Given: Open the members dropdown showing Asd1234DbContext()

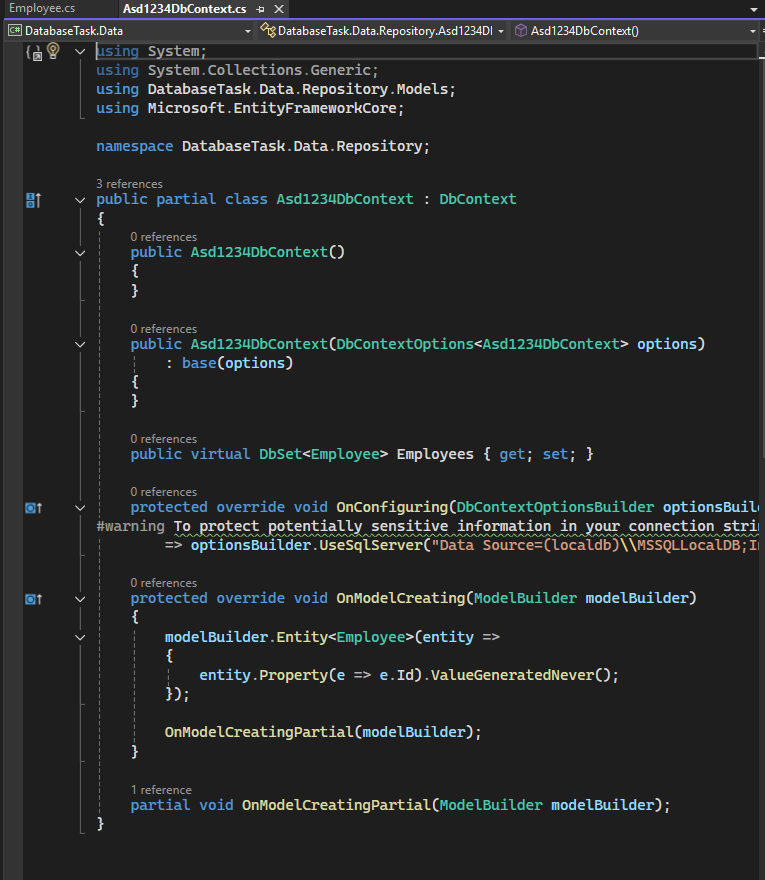Looking at the screenshot, I should (752, 31).
